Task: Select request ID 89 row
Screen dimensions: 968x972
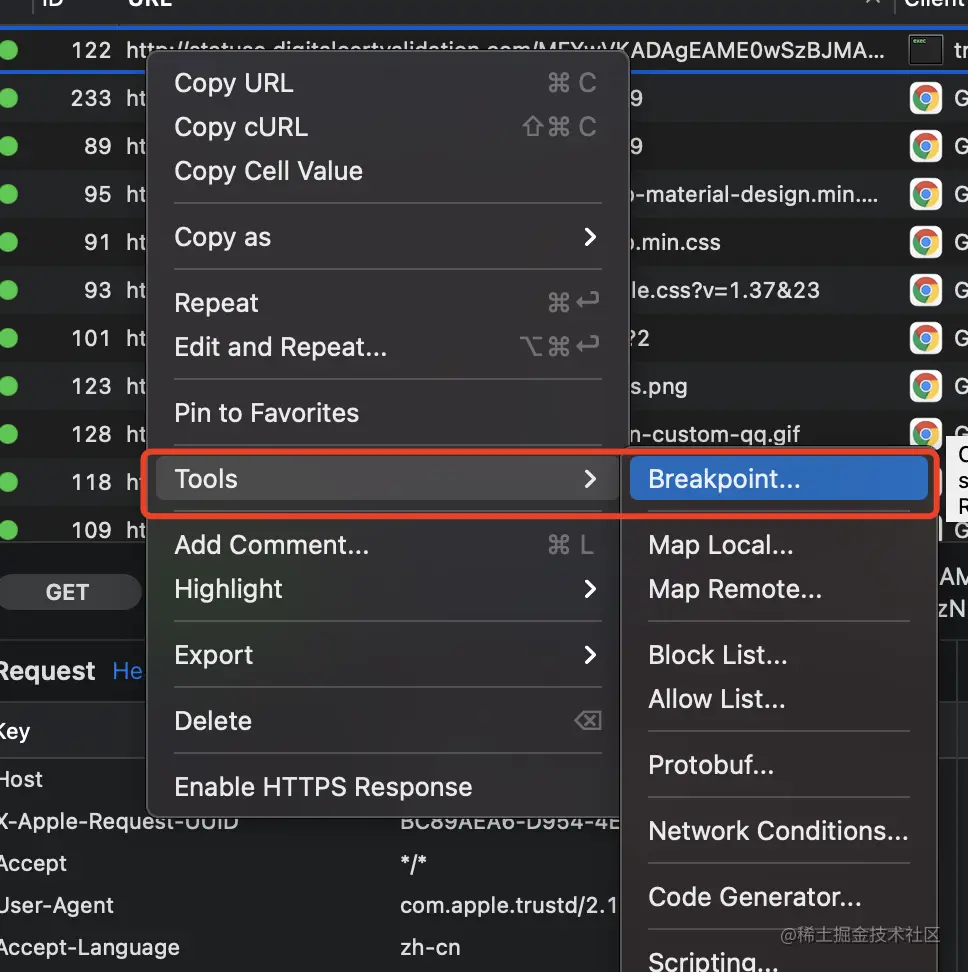Action: (97, 146)
